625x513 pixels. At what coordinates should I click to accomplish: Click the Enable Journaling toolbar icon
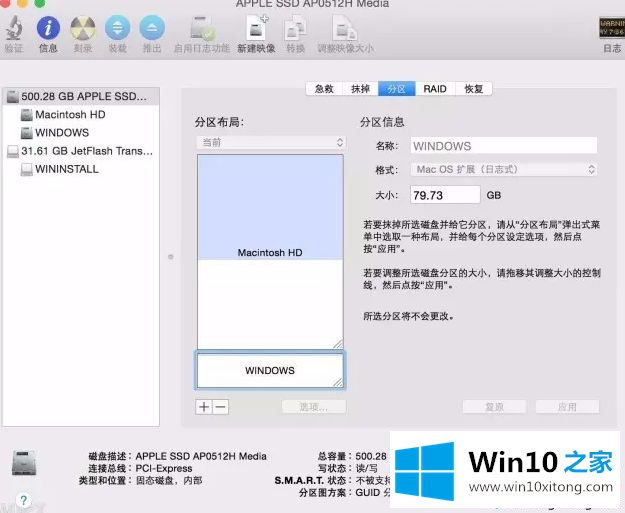[x=202, y=28]
